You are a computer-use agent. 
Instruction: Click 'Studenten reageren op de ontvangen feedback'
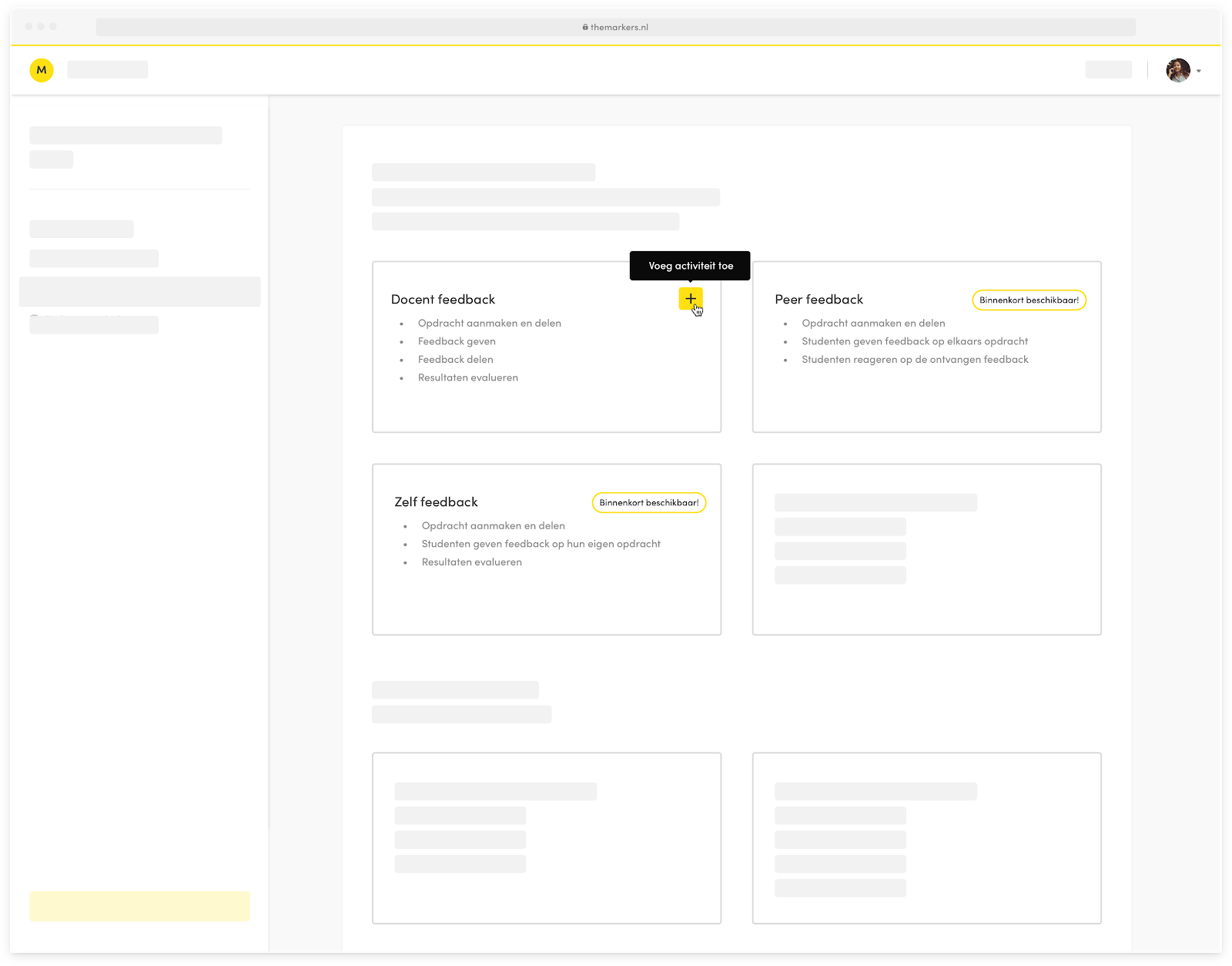click(915, 360)
